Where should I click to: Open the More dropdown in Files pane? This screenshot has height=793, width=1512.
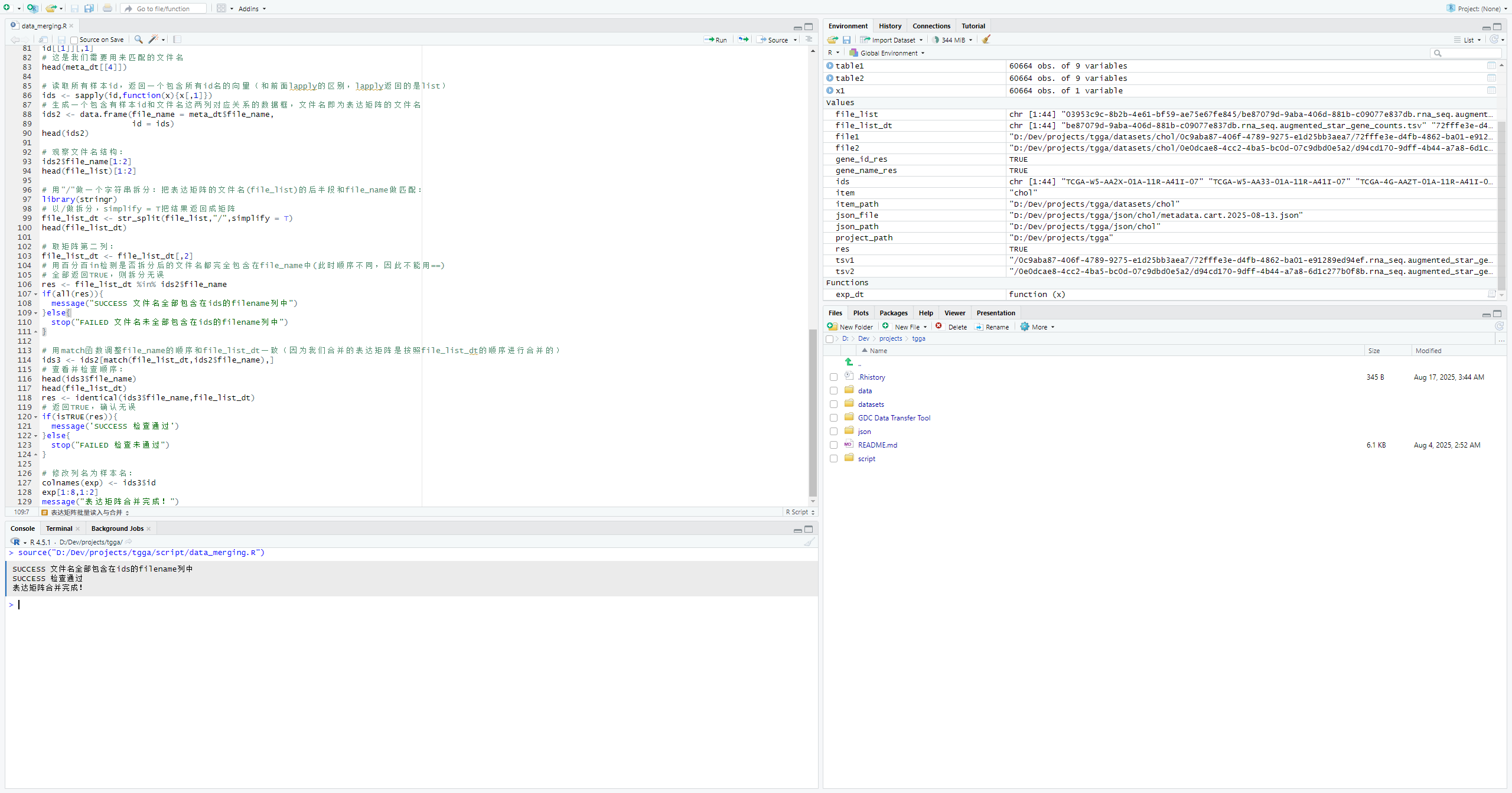(x=1037, y=327)
